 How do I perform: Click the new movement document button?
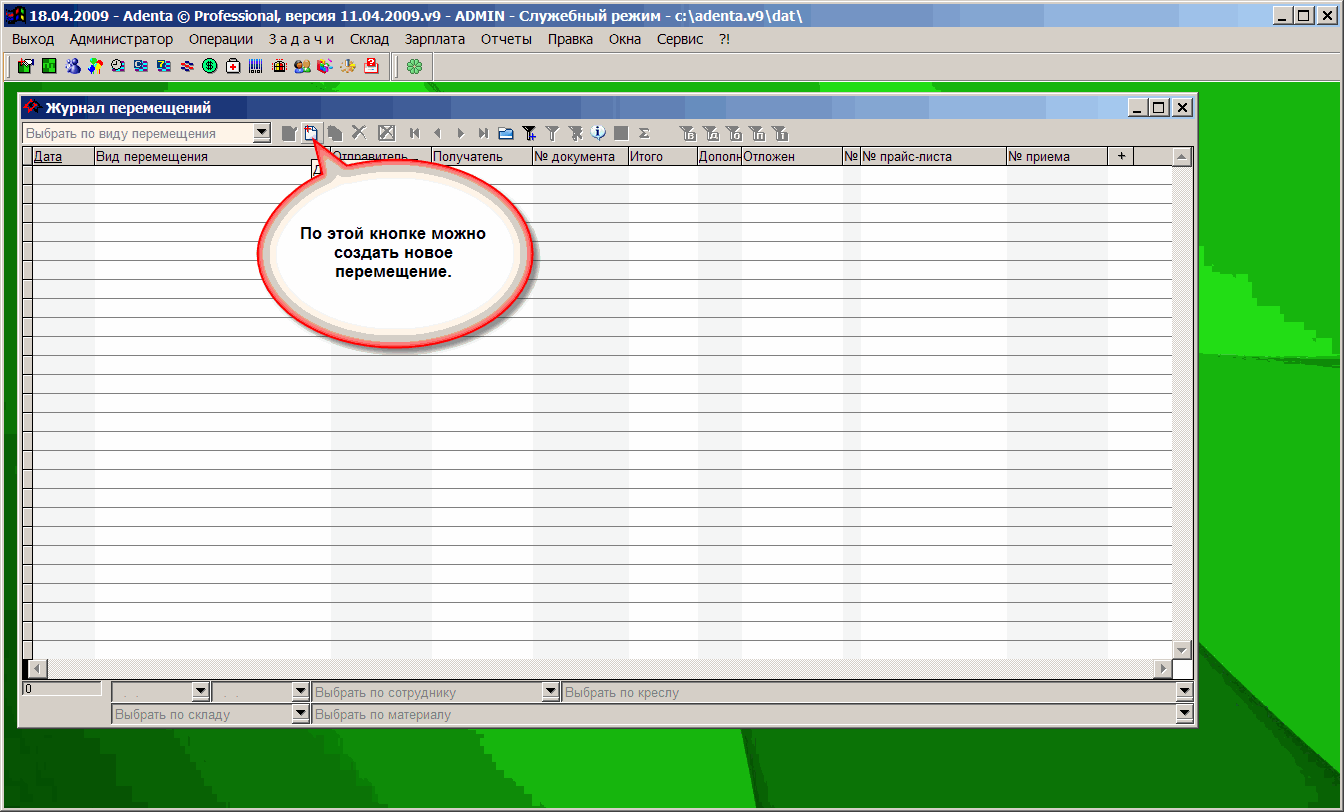point(311,133)
